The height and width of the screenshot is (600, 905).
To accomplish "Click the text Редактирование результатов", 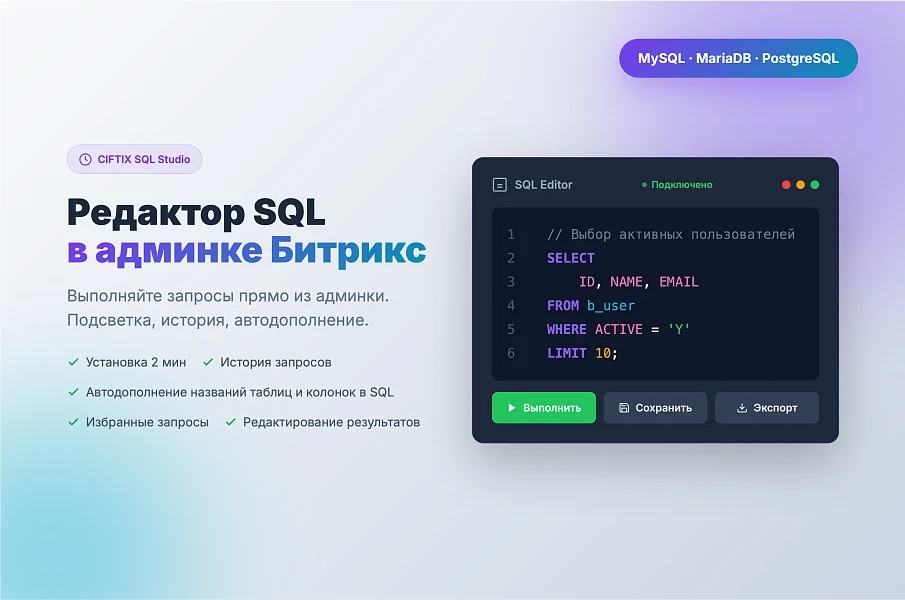I will (x=331, y=422).
